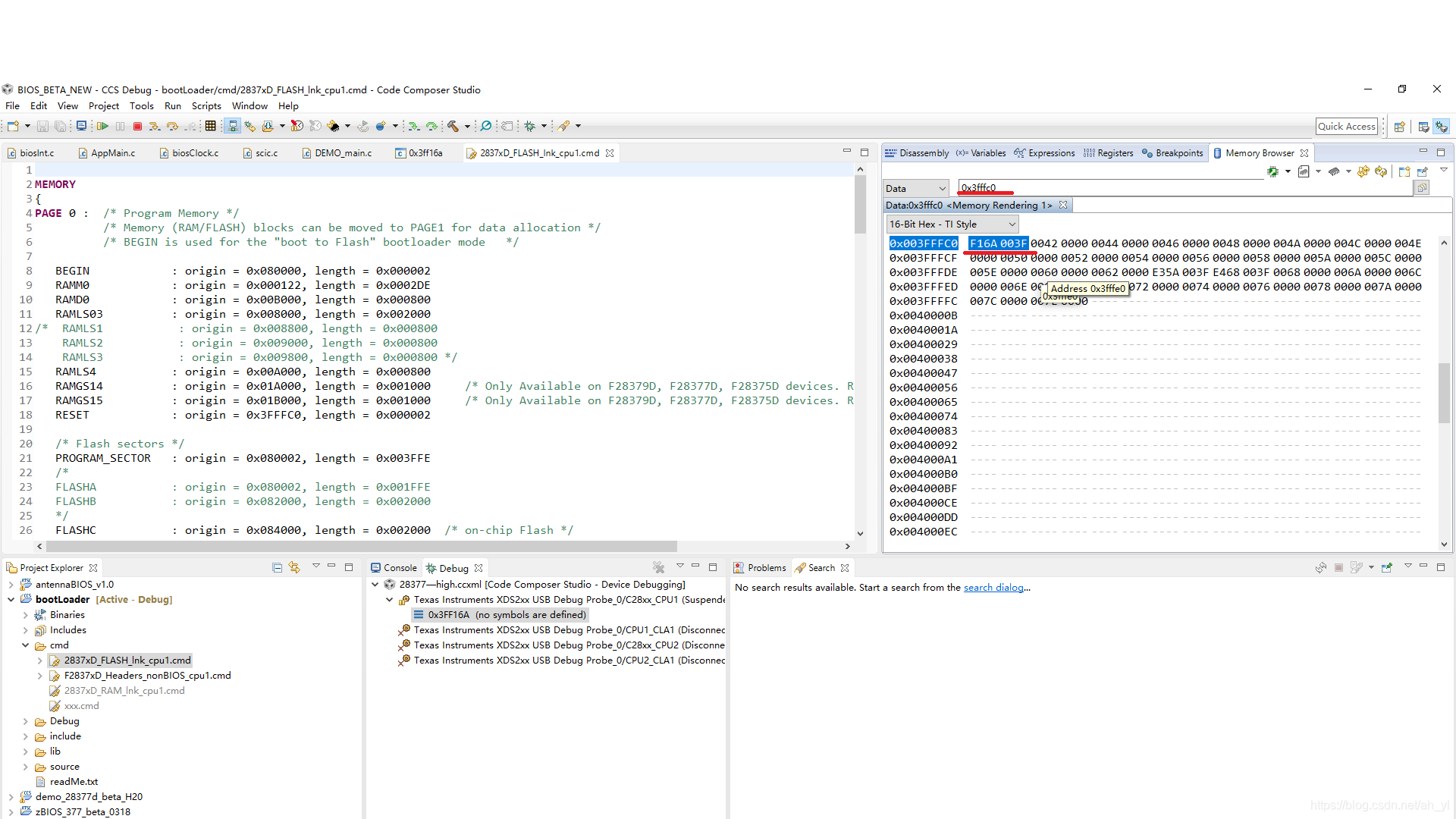Click the Step Over toolbar icon
1456x819 pixels.
pos(173,127)
